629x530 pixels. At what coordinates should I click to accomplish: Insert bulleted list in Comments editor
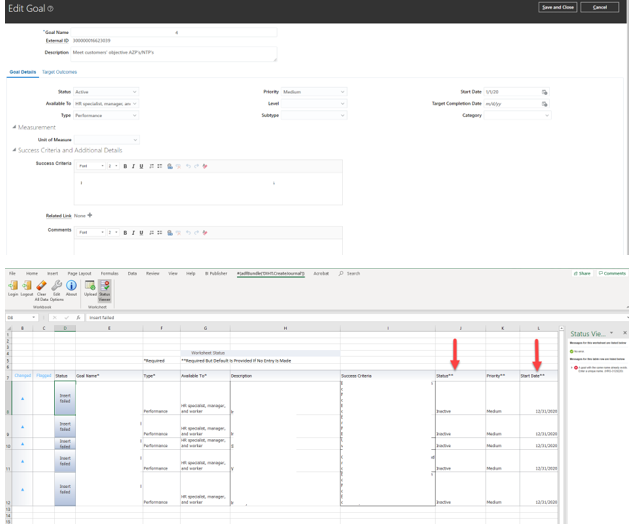tap(160, 233)
